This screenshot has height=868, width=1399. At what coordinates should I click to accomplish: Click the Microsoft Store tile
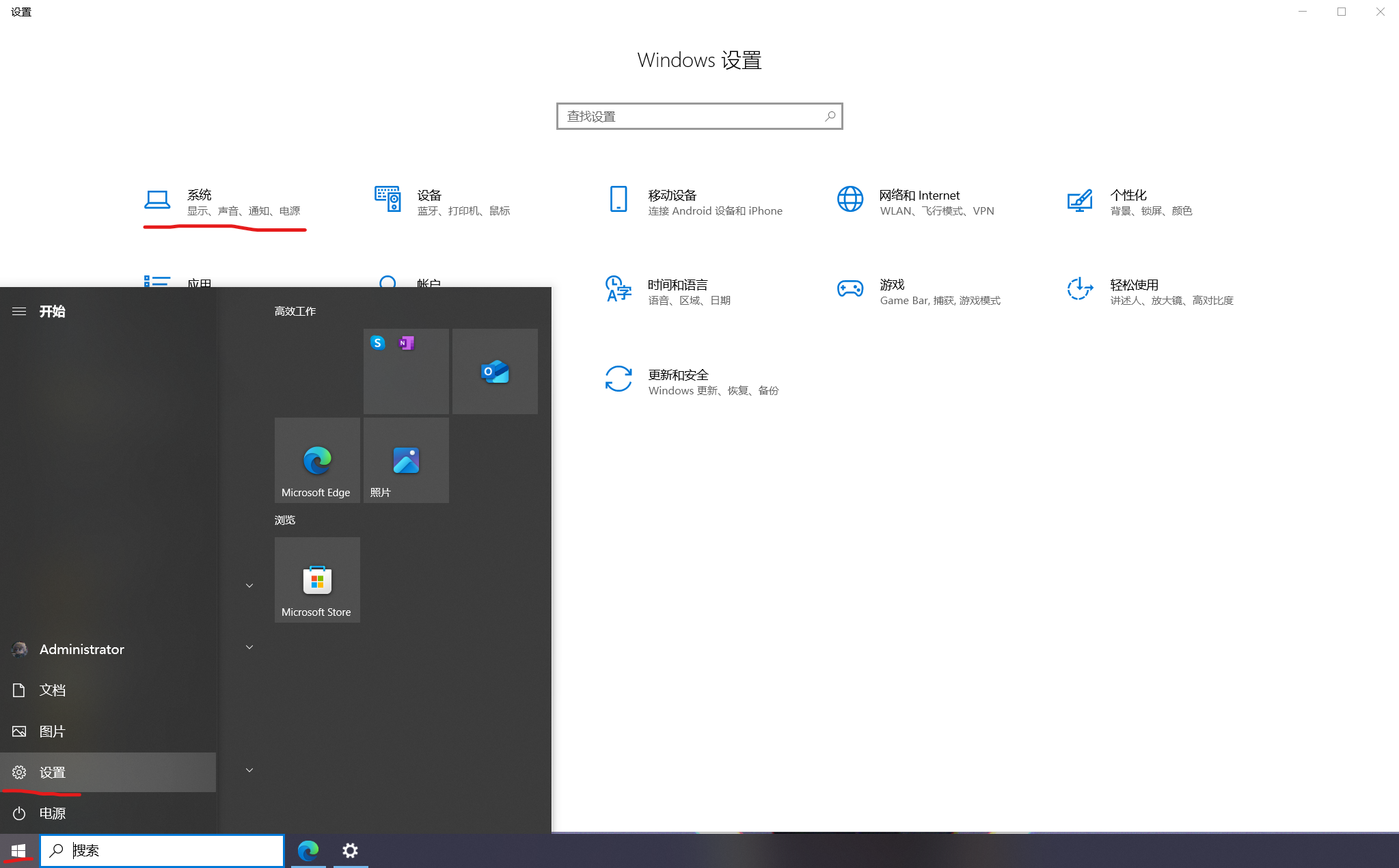(x=317, y=580)
